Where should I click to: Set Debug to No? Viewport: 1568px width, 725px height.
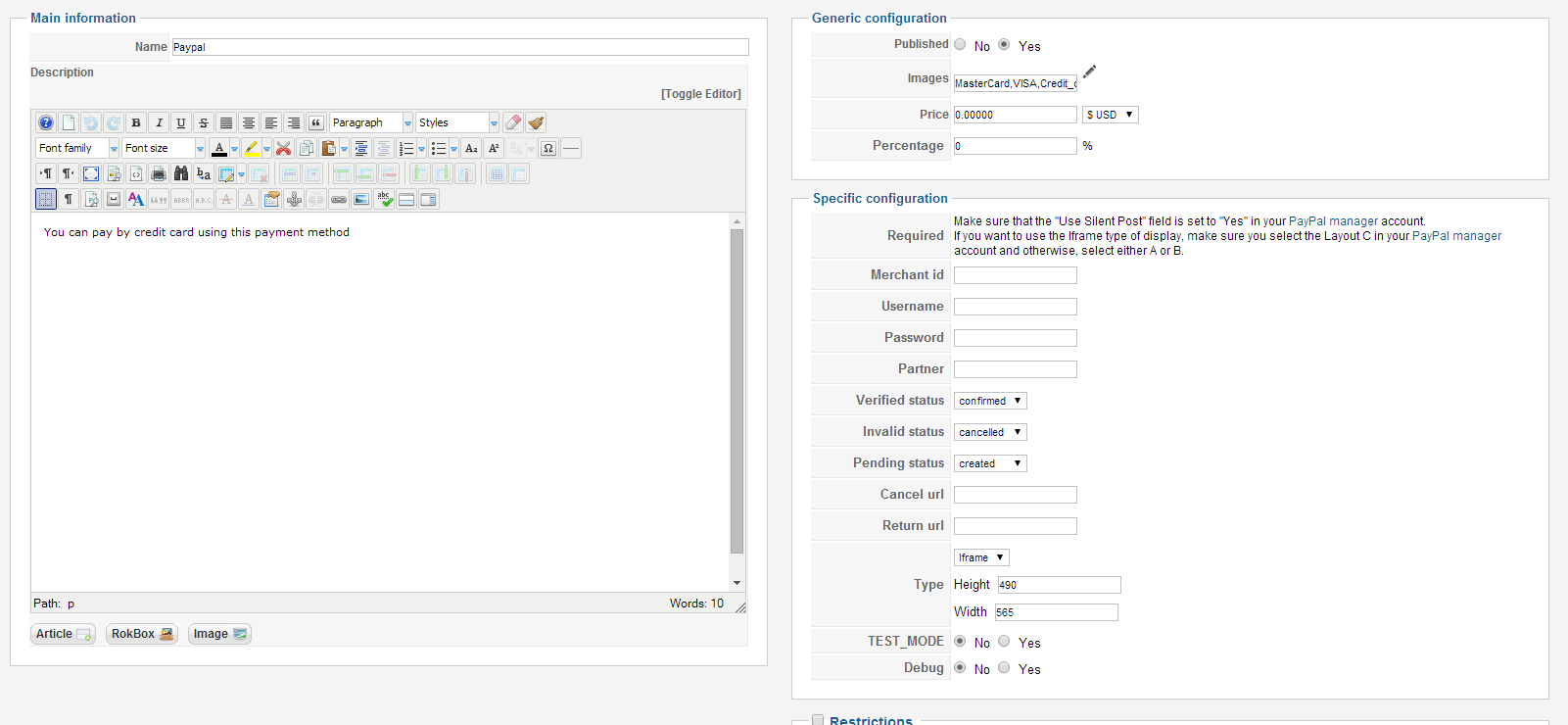coord(960,667)
